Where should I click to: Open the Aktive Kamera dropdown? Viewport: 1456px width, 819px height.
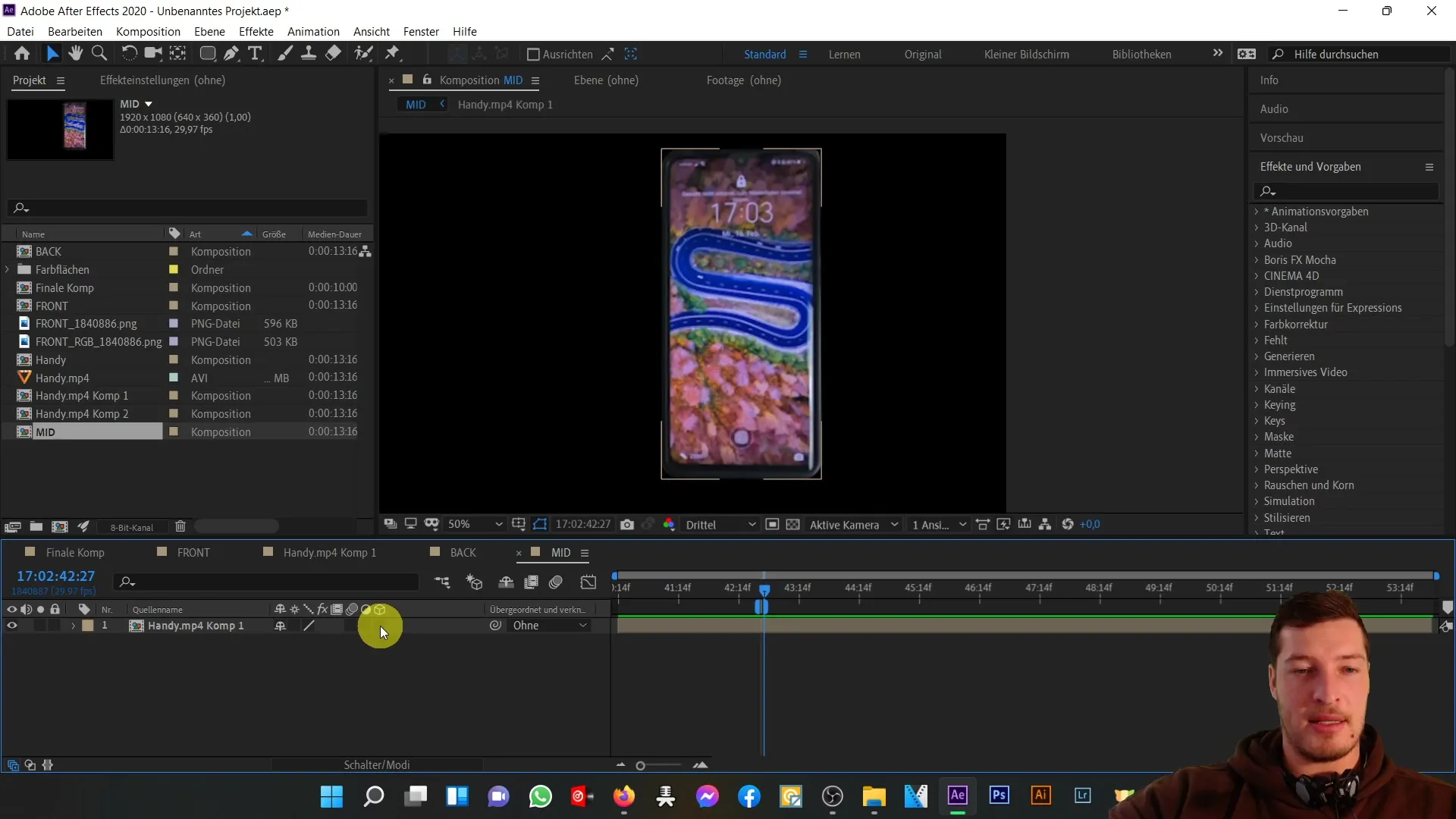pyautogui.click(x=854, y=525)
